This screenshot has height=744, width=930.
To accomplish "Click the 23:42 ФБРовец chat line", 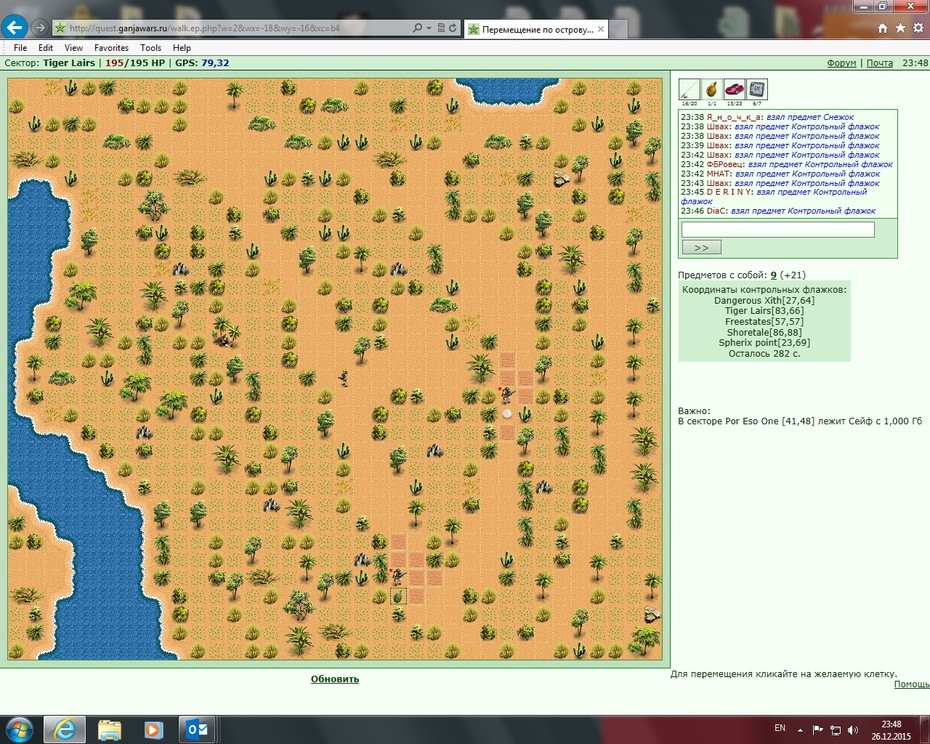I will [x=786, y=164].
